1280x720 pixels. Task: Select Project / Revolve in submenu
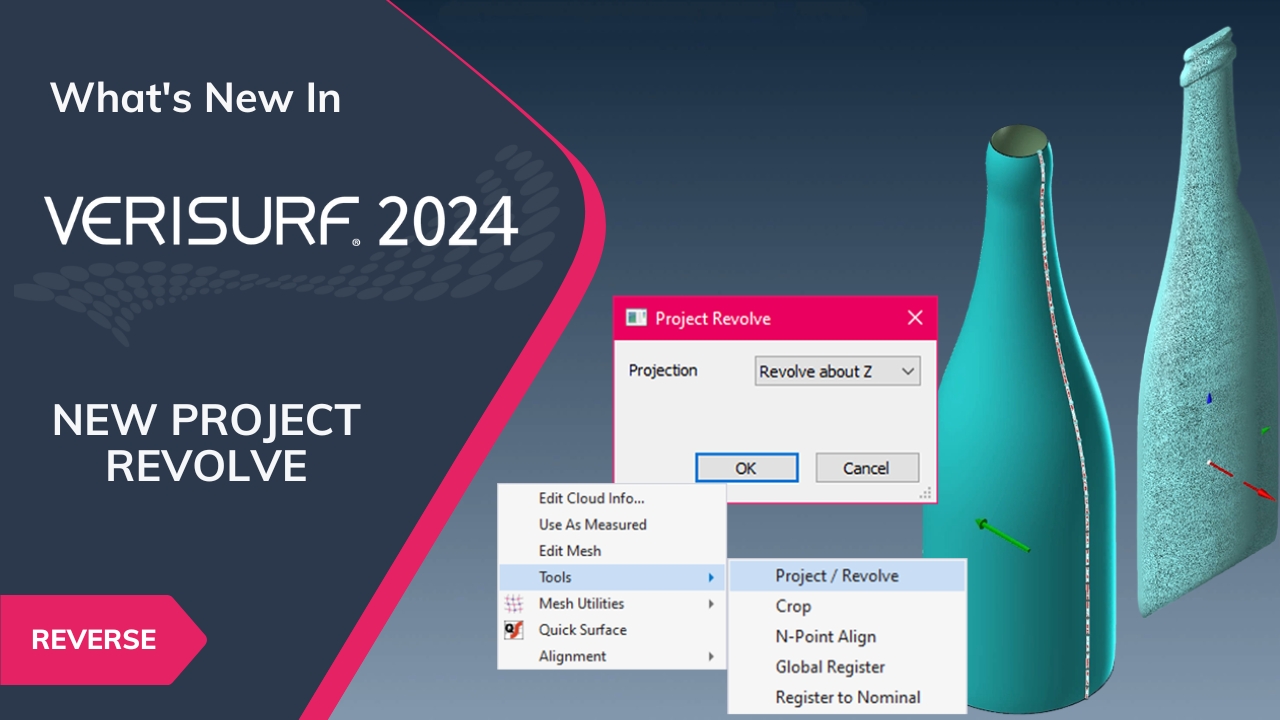coord(847,576)
